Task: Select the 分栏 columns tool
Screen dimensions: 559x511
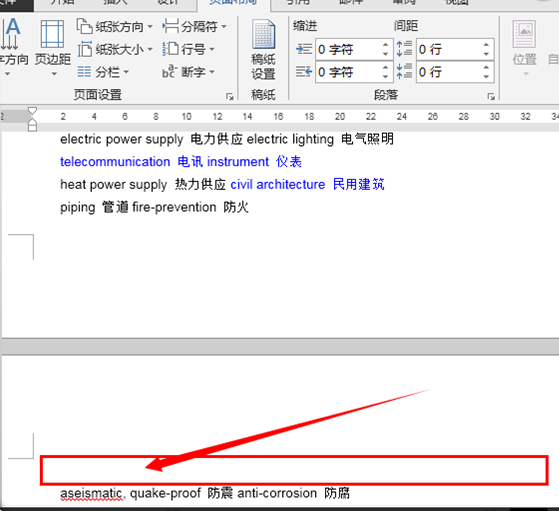Action: tap(103, 72)
